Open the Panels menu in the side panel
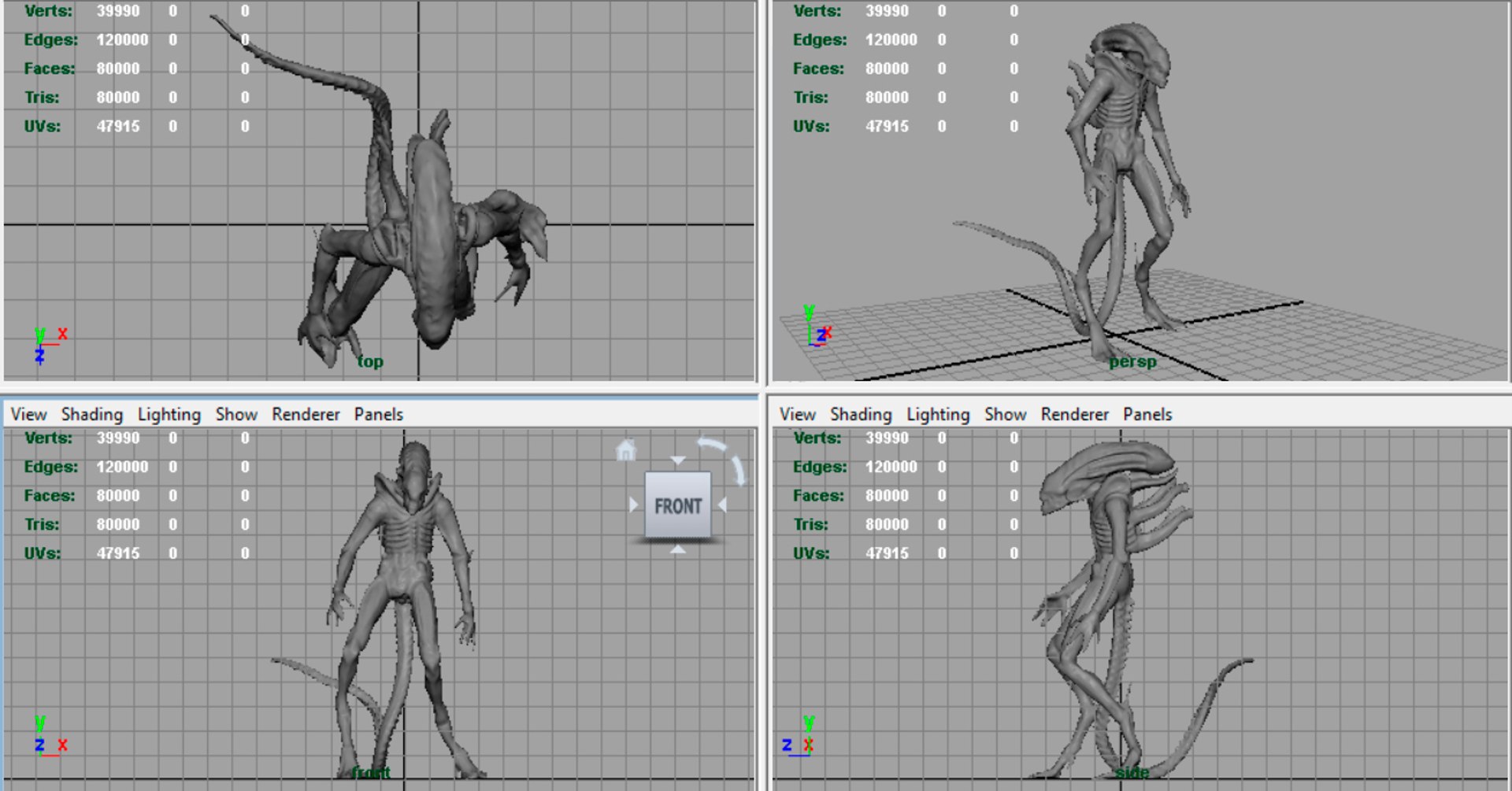Screen dimensions: 1512x791 click(1147, 414)
